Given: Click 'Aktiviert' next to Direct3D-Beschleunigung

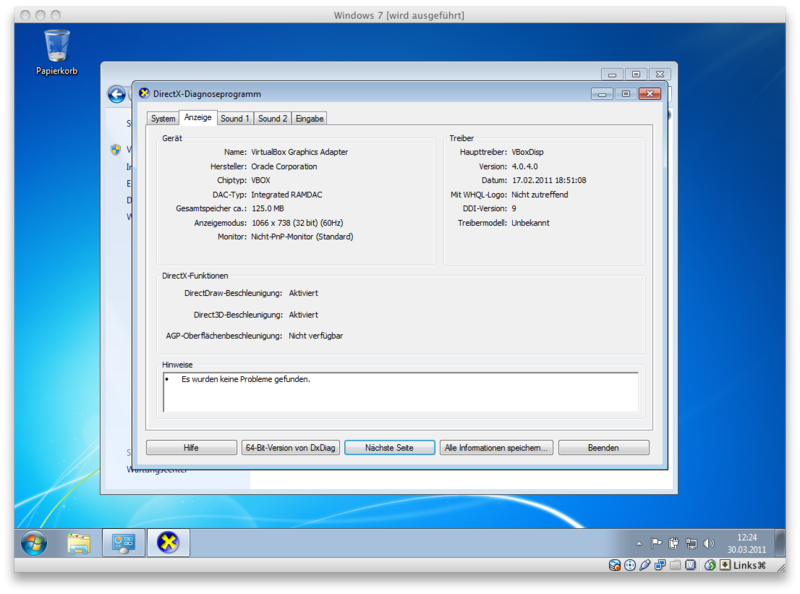Looking at the screenshot, I should [x=303, y=315].
